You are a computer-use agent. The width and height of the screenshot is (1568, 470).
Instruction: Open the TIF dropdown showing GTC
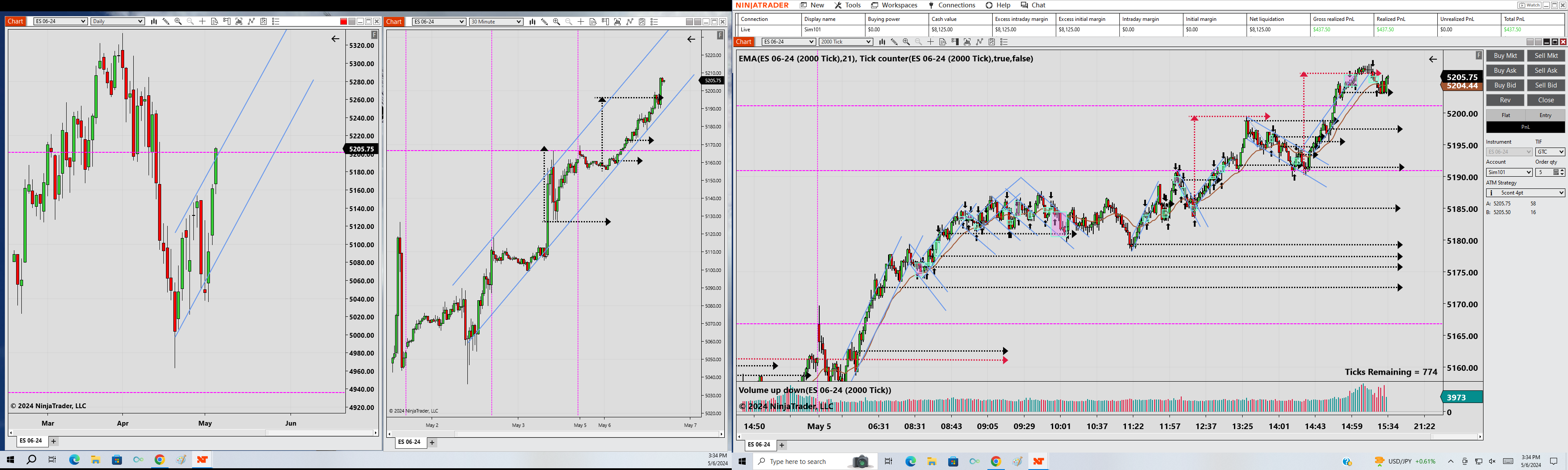(1550, 152)
